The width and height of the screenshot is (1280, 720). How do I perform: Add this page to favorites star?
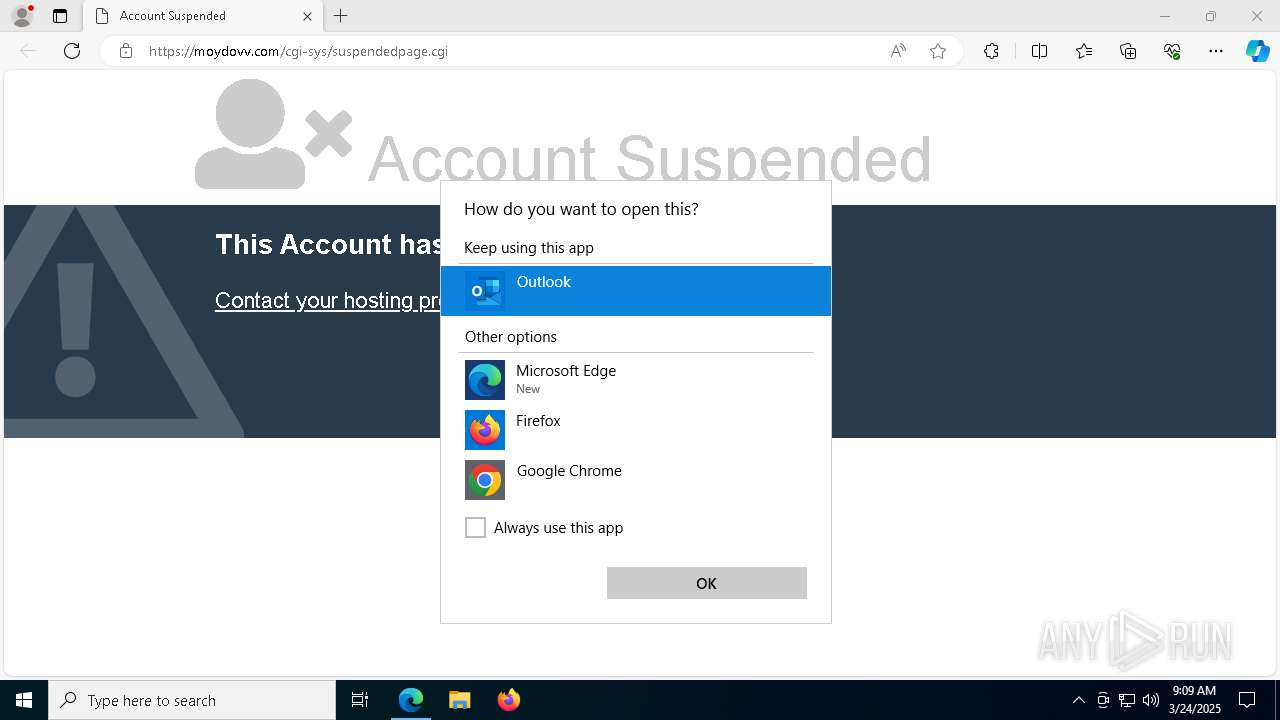[938, 51]
